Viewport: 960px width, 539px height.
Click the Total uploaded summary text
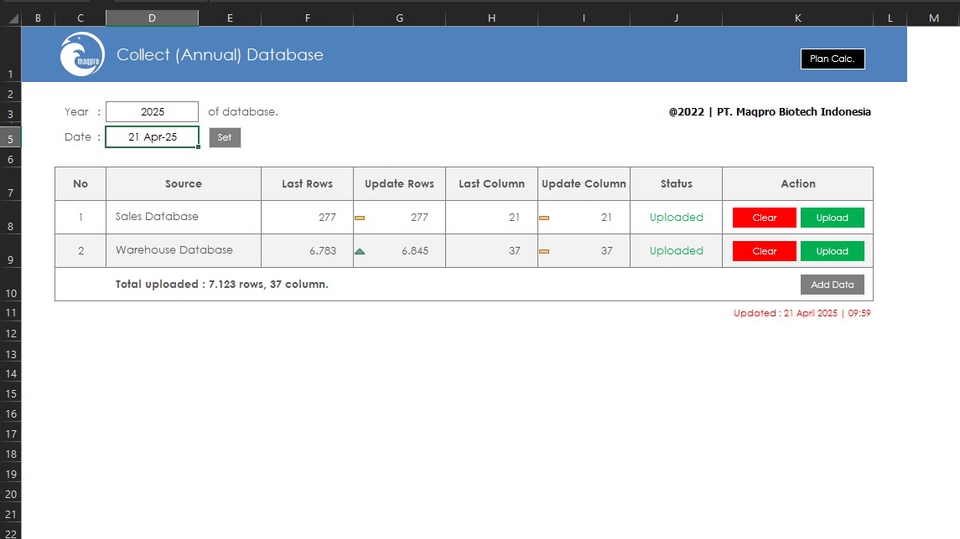[x=222, y=284]
